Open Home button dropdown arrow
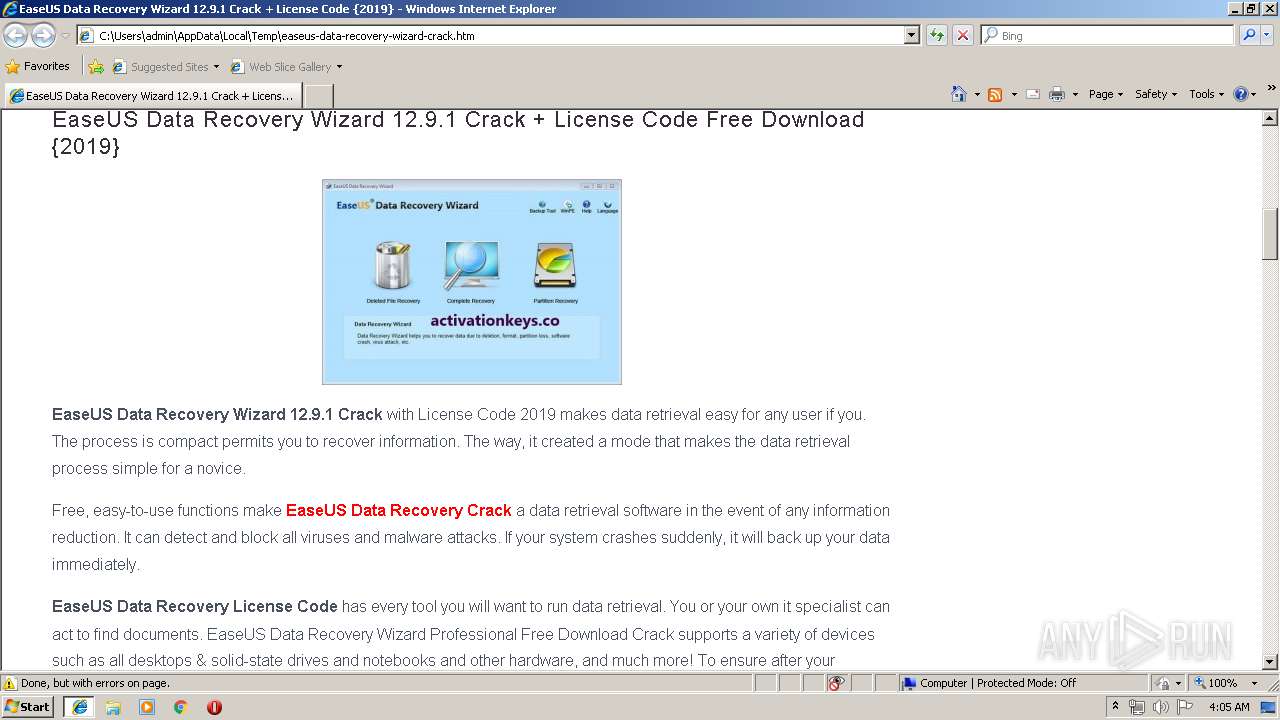The width and height of the screenshot is (1280, 720). (977, 94)
